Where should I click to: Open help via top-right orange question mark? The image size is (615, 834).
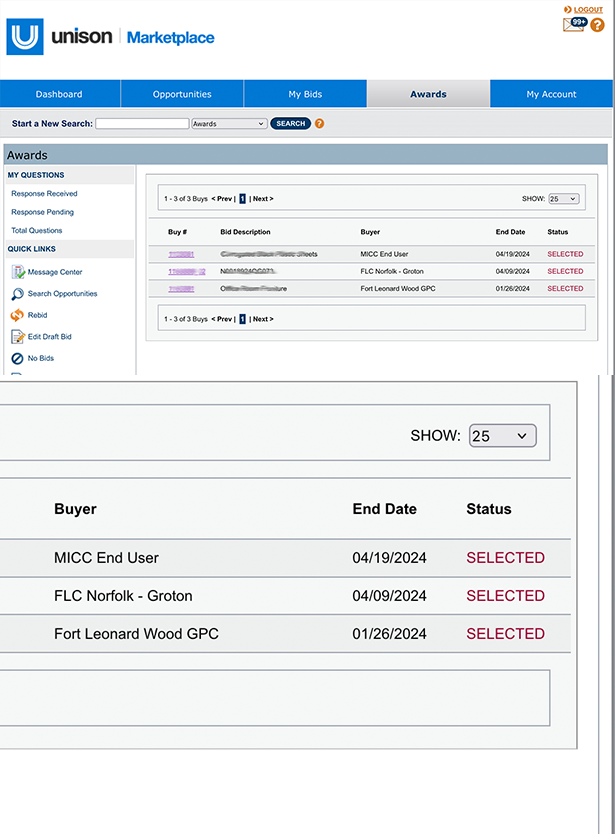click(597, 25)
